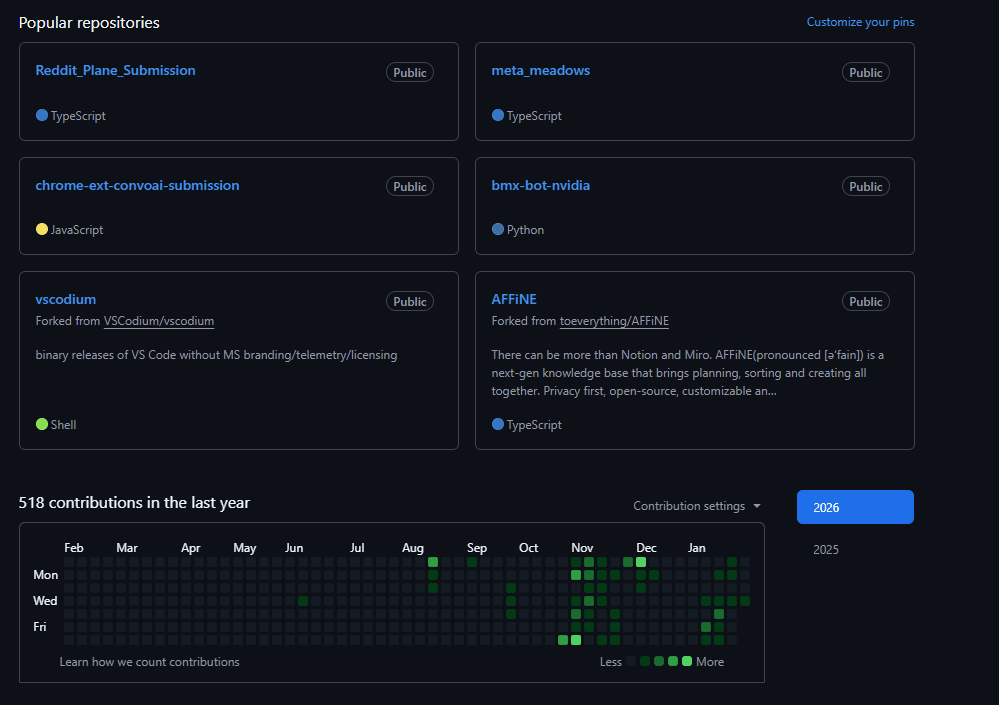Follow the 'Customize your pins' link
The image size is (999, 705).
coord(860,21)
